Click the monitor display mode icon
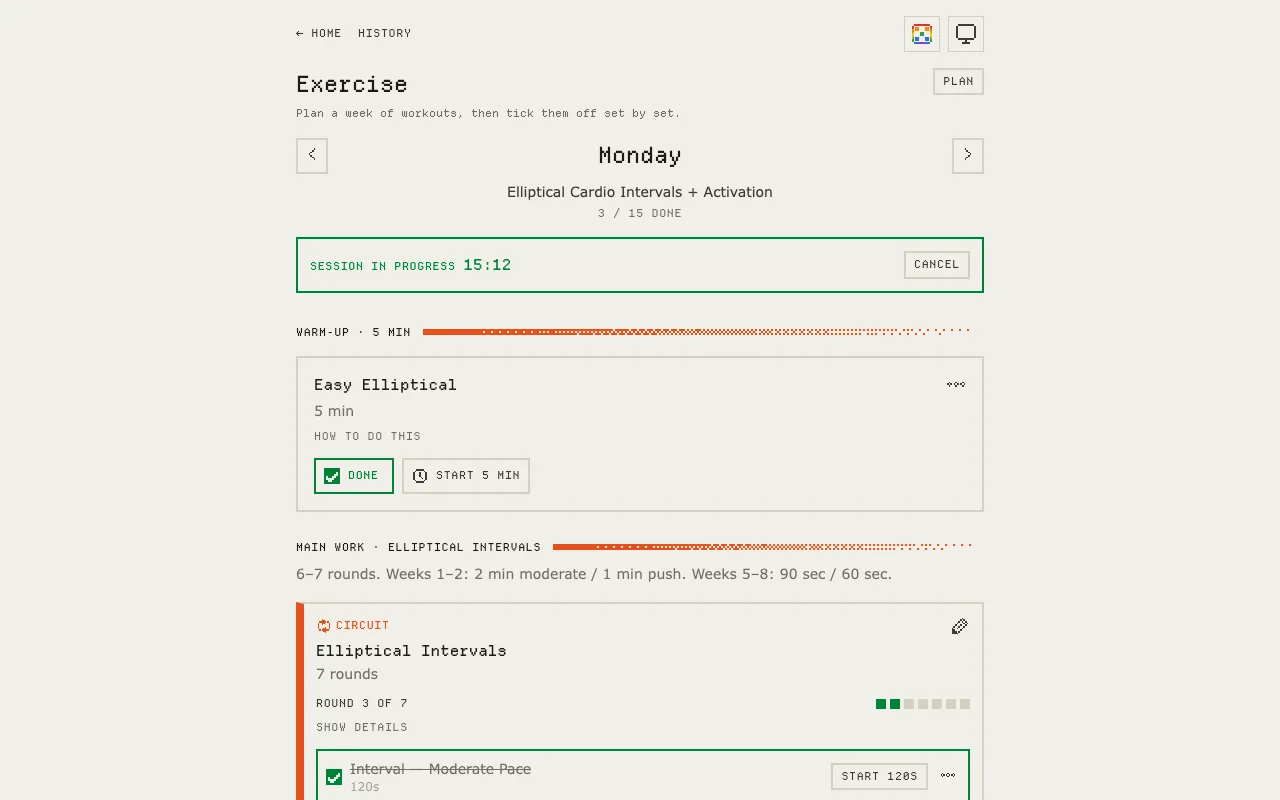 coord(966,34)
